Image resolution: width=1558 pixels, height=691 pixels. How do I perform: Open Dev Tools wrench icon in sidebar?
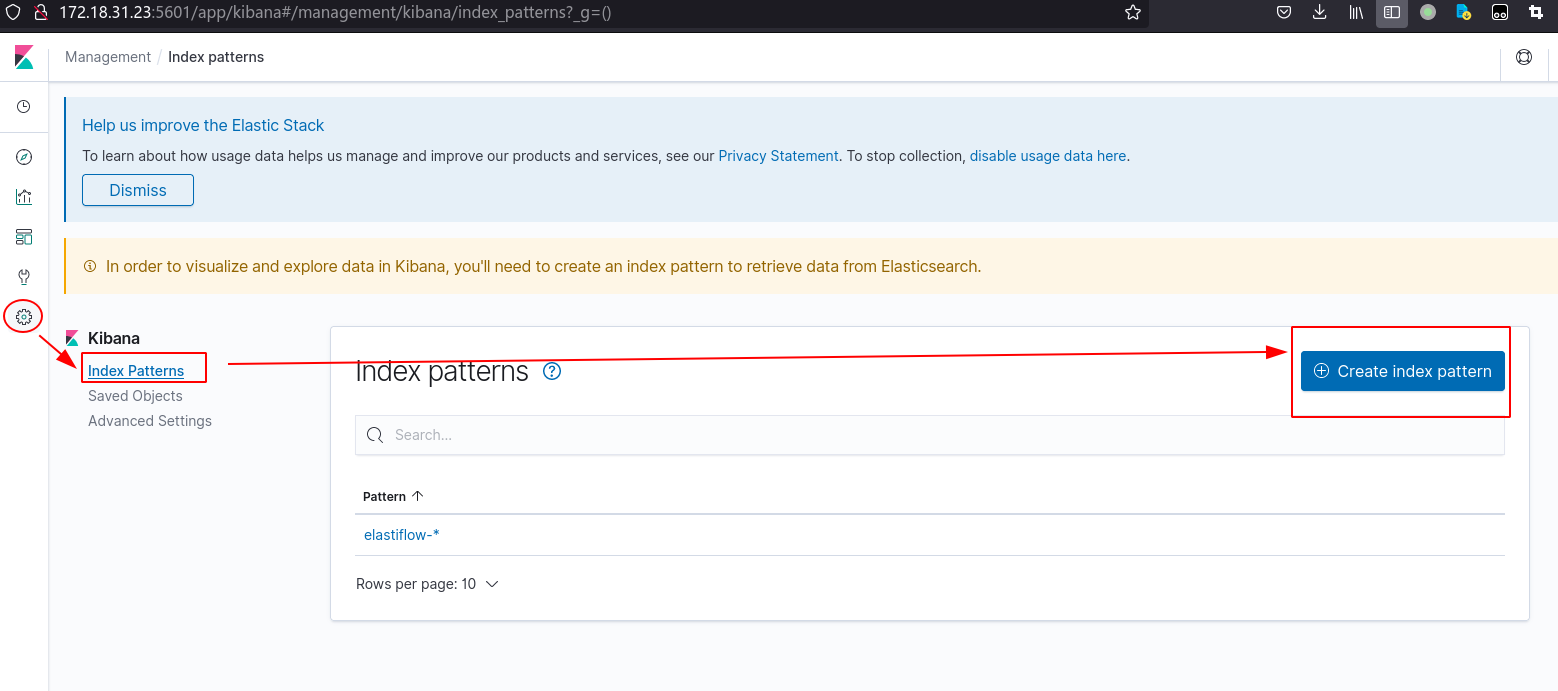pos(24,277)
